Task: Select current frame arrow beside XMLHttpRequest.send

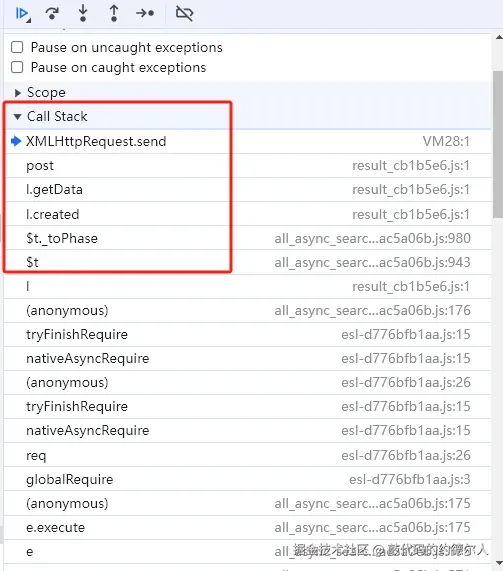Action: (x=16, y=141)
